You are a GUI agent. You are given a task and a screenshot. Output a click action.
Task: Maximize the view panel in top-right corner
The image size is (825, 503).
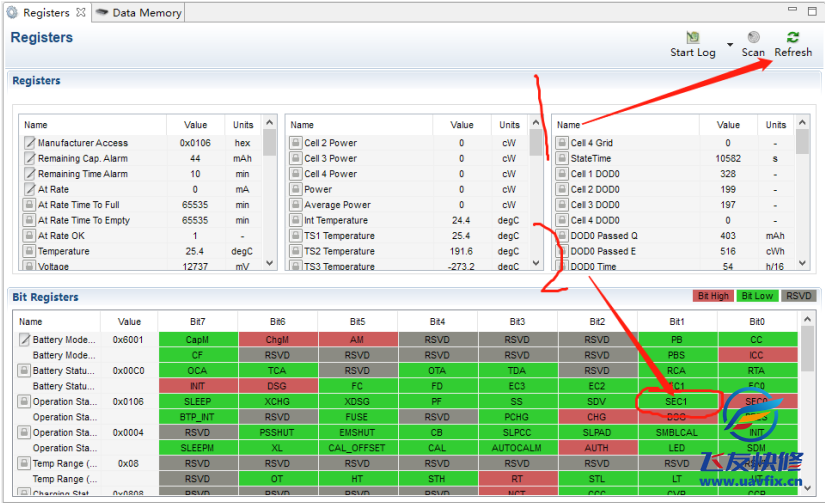[x=814, y=10]
